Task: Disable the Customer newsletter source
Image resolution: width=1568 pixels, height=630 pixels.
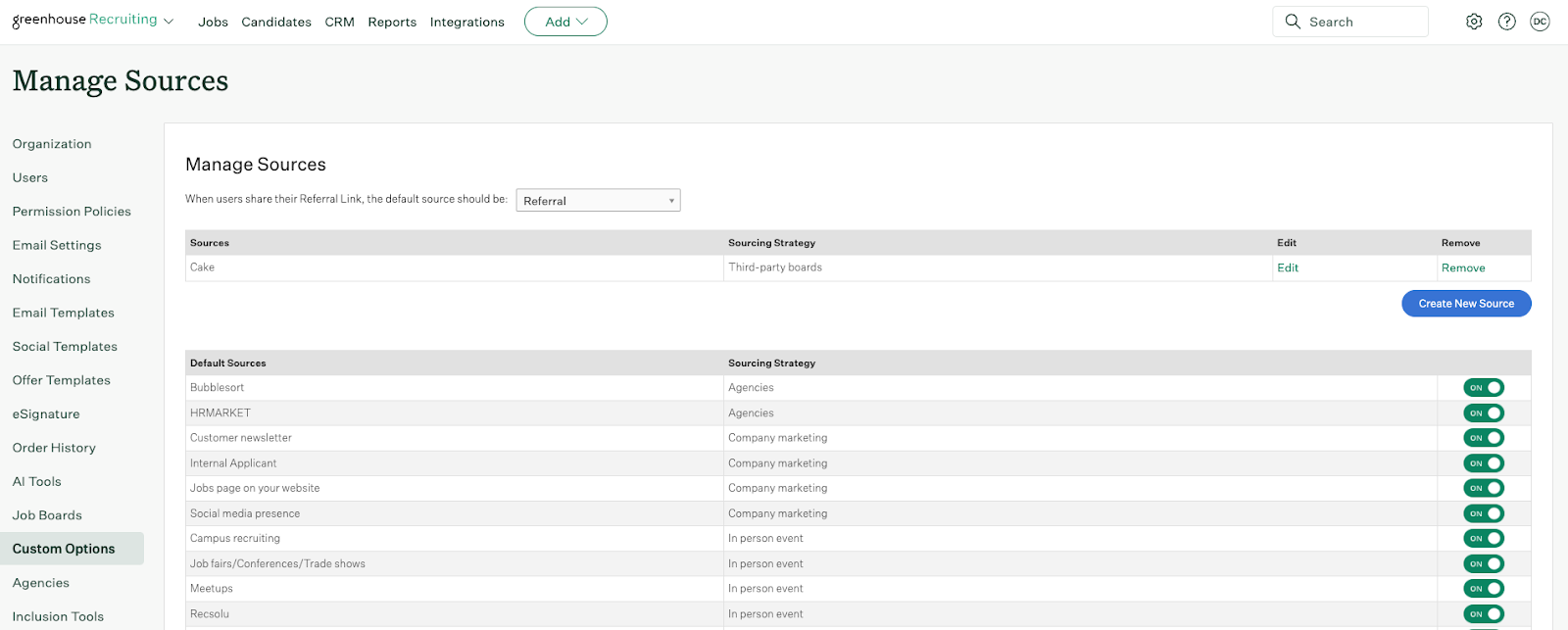Action: pyautogui.click(x=1484, y=438)
